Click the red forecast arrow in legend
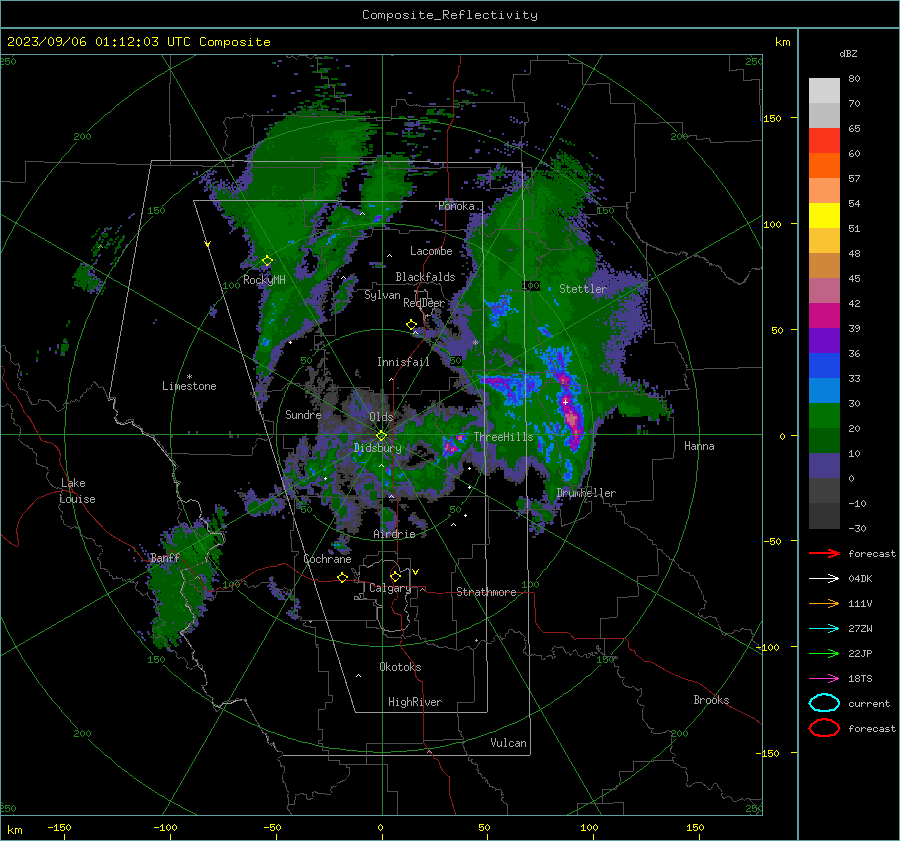 [x=824, y=553]
